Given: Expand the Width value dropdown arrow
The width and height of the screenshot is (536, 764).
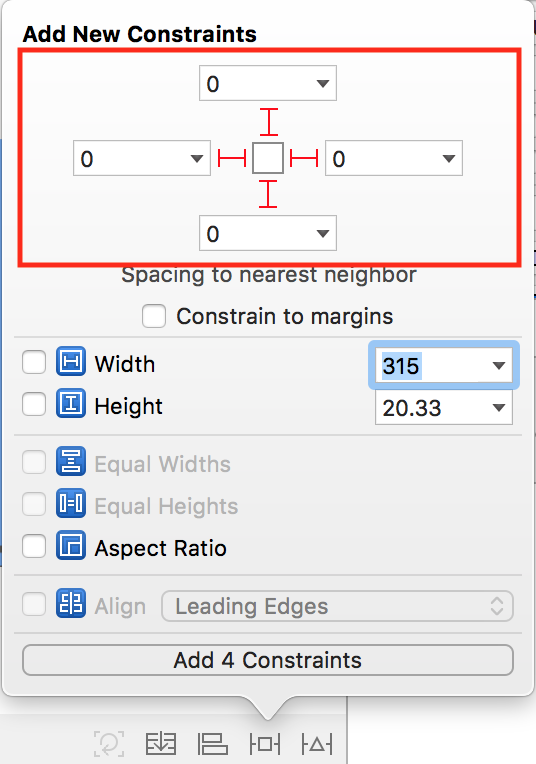Looking at the screenshot, I should tap(498, 365).
